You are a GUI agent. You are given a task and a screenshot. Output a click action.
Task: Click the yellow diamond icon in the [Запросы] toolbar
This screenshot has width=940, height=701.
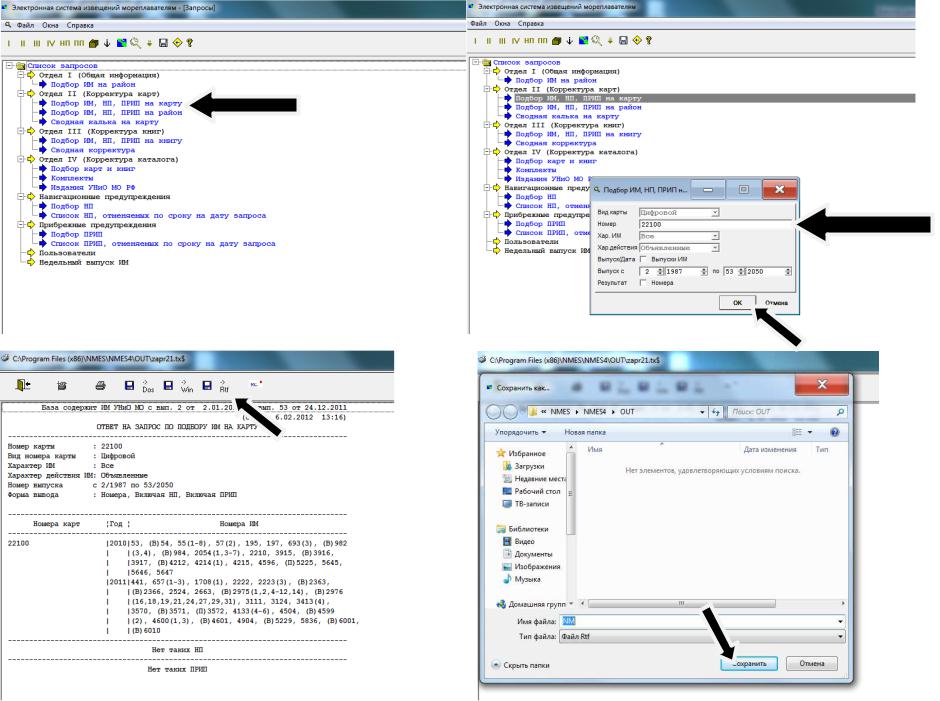tap(177, 43)
